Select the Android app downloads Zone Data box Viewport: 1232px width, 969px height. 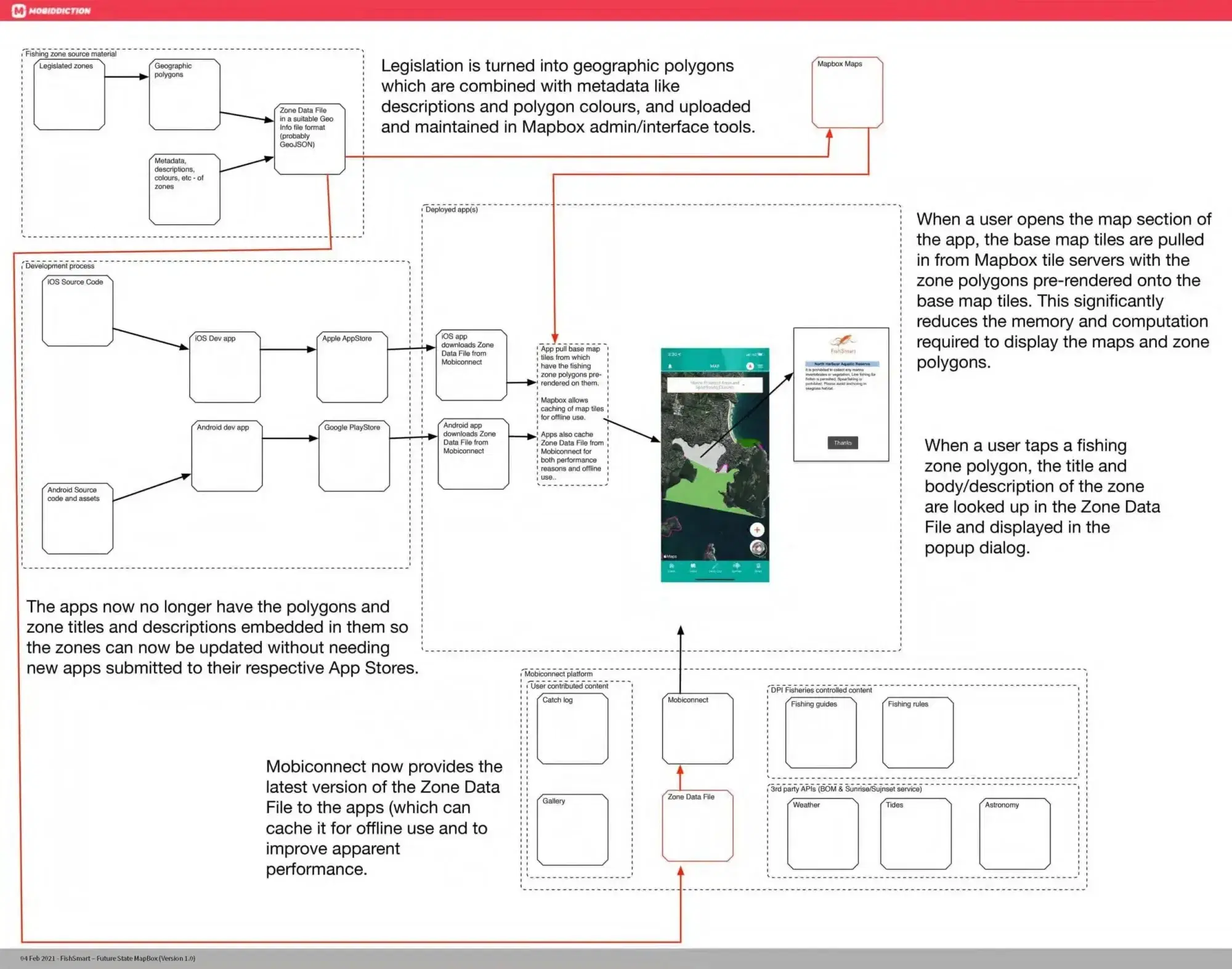coord(473,454)
